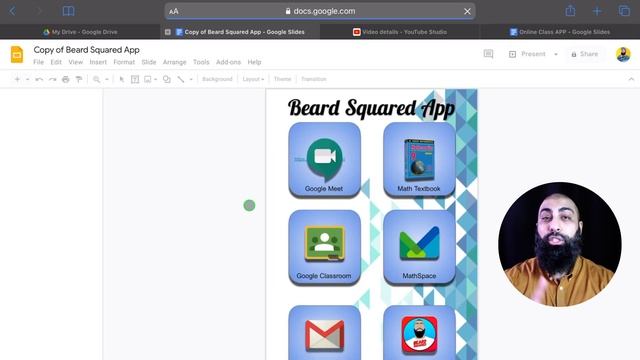Collapse the menus with toolbar chevron
Screen dimensions: 640x360
[631, 79]
